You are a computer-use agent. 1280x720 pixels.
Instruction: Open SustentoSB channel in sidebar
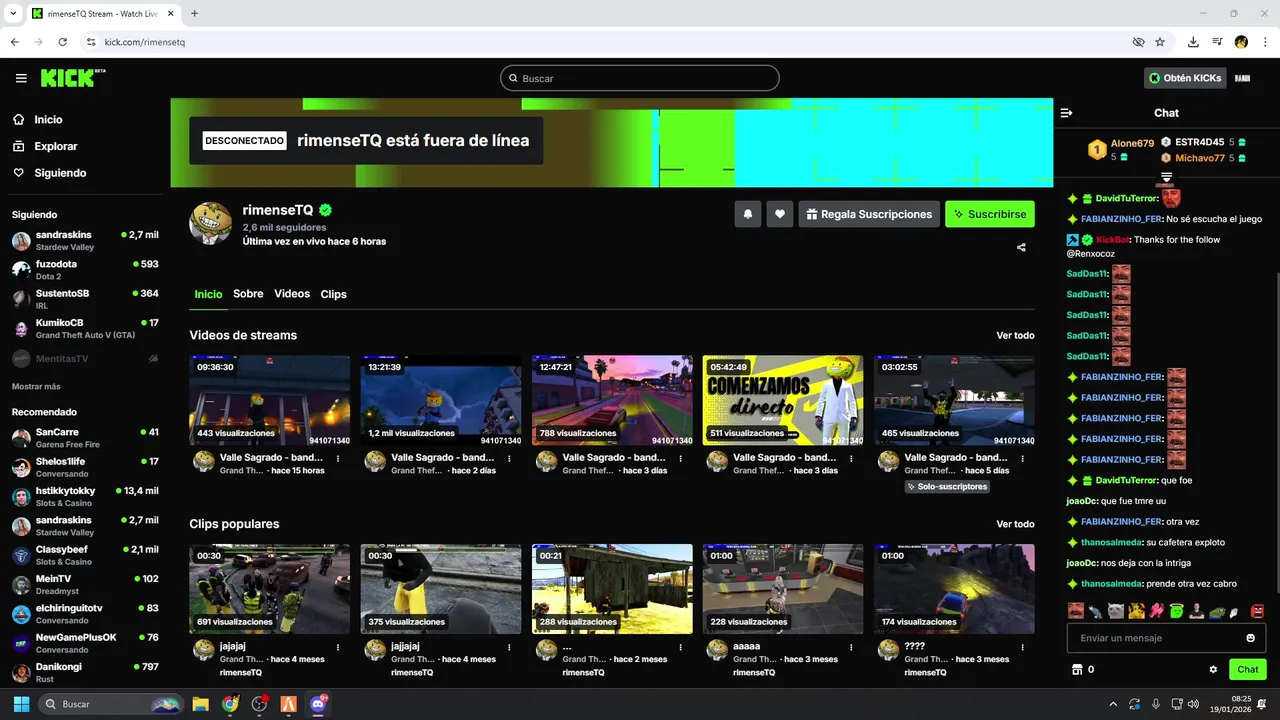(x=85, y=299)
